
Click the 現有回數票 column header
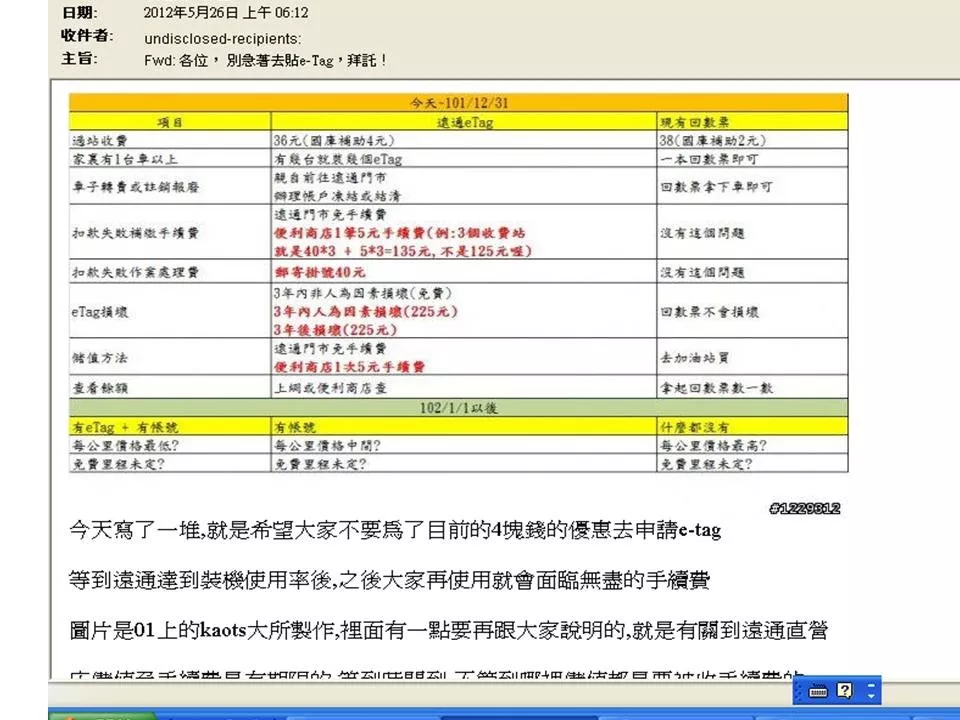(x=695, y=122)
